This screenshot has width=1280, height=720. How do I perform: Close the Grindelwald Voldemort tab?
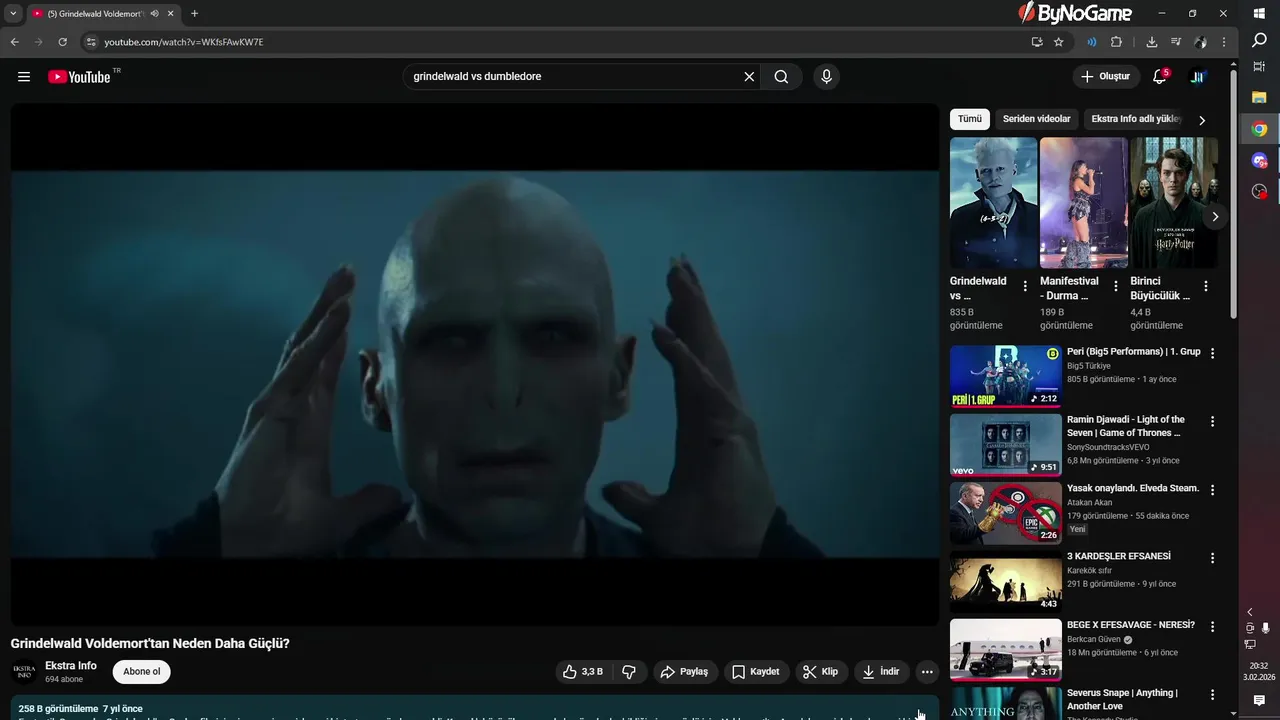pos(171,14)
